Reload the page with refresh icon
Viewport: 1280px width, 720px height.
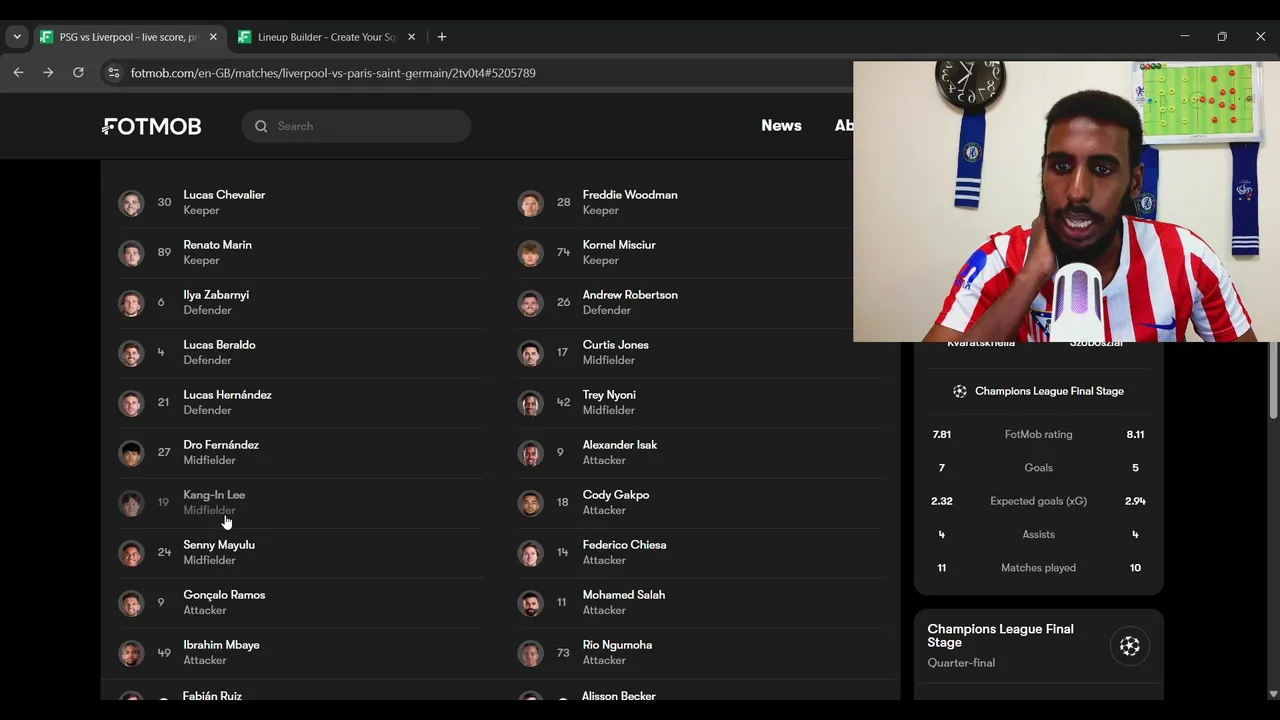[78, 73]
